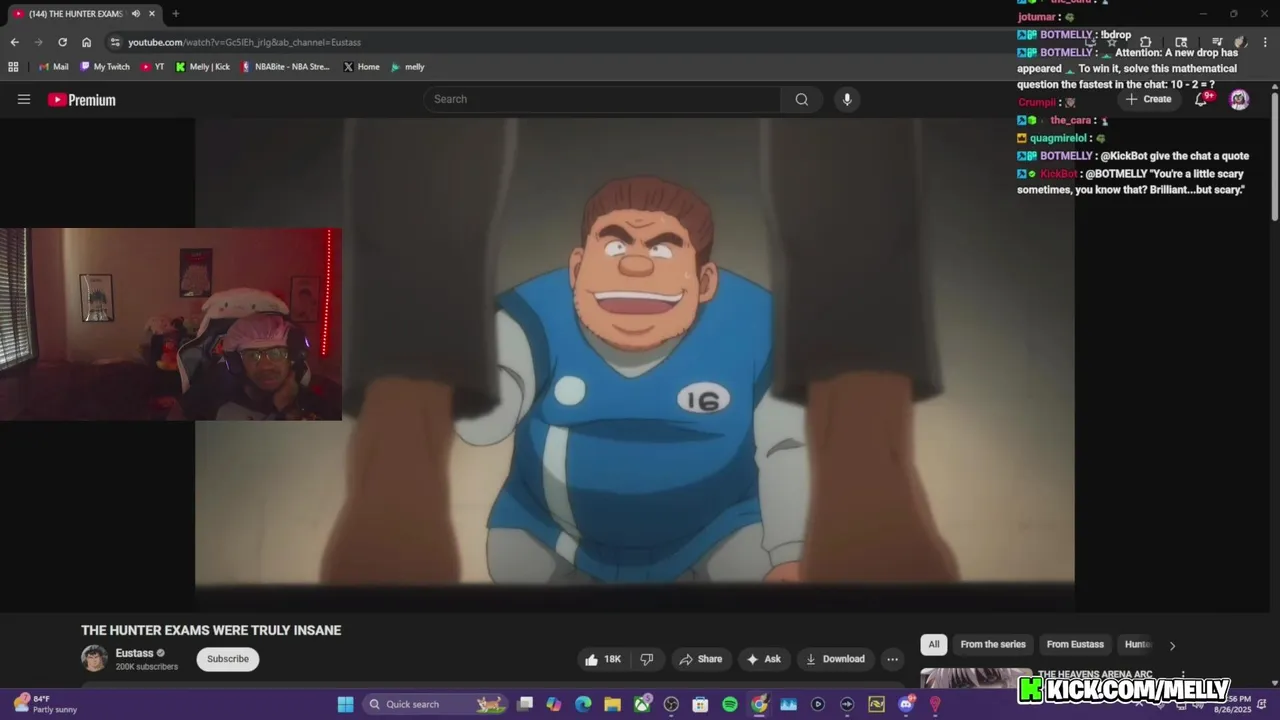
Task: Open Discord from taskbar
Action: [x=906, y=704]
